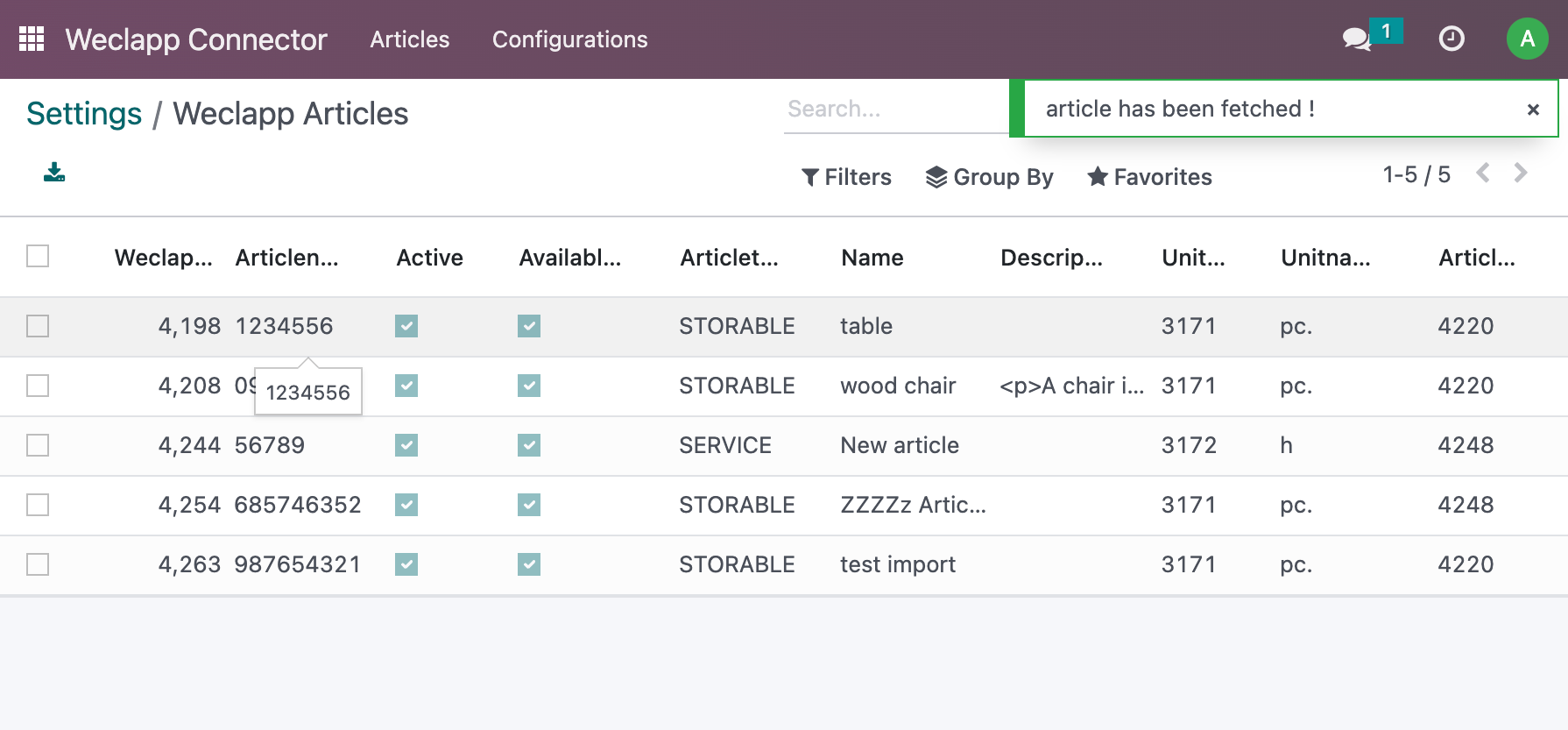Toggle the select-all header checkbox
This screenshot has width=1568, height=730.
click(38, 256)
